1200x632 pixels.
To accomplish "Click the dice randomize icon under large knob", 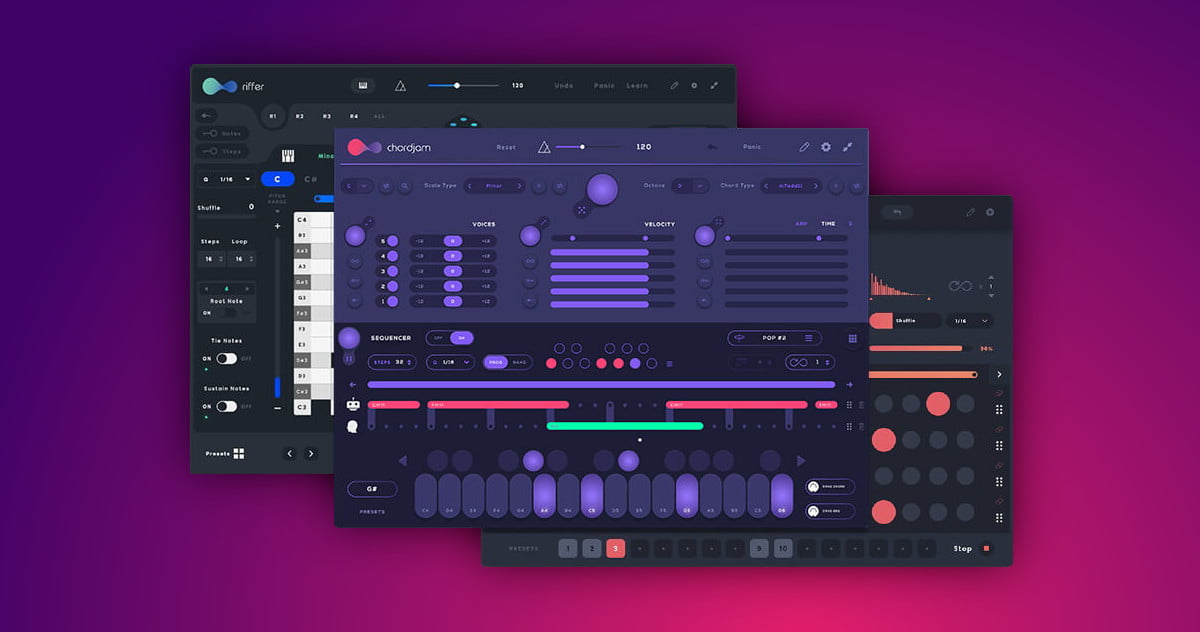I will (580, 210).
